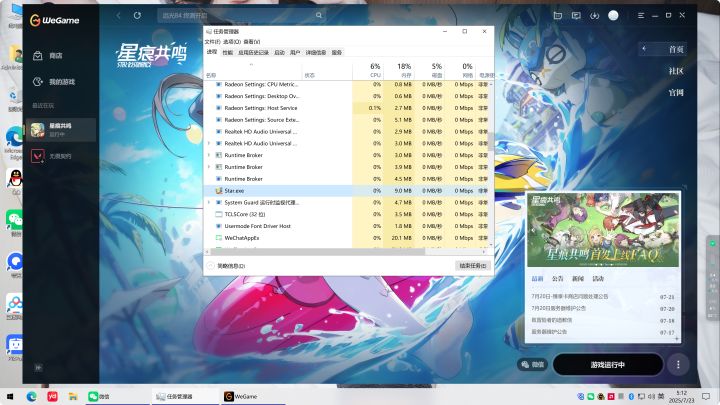
Task: Click the WeGame logo
Action: [x=55, y=20]
